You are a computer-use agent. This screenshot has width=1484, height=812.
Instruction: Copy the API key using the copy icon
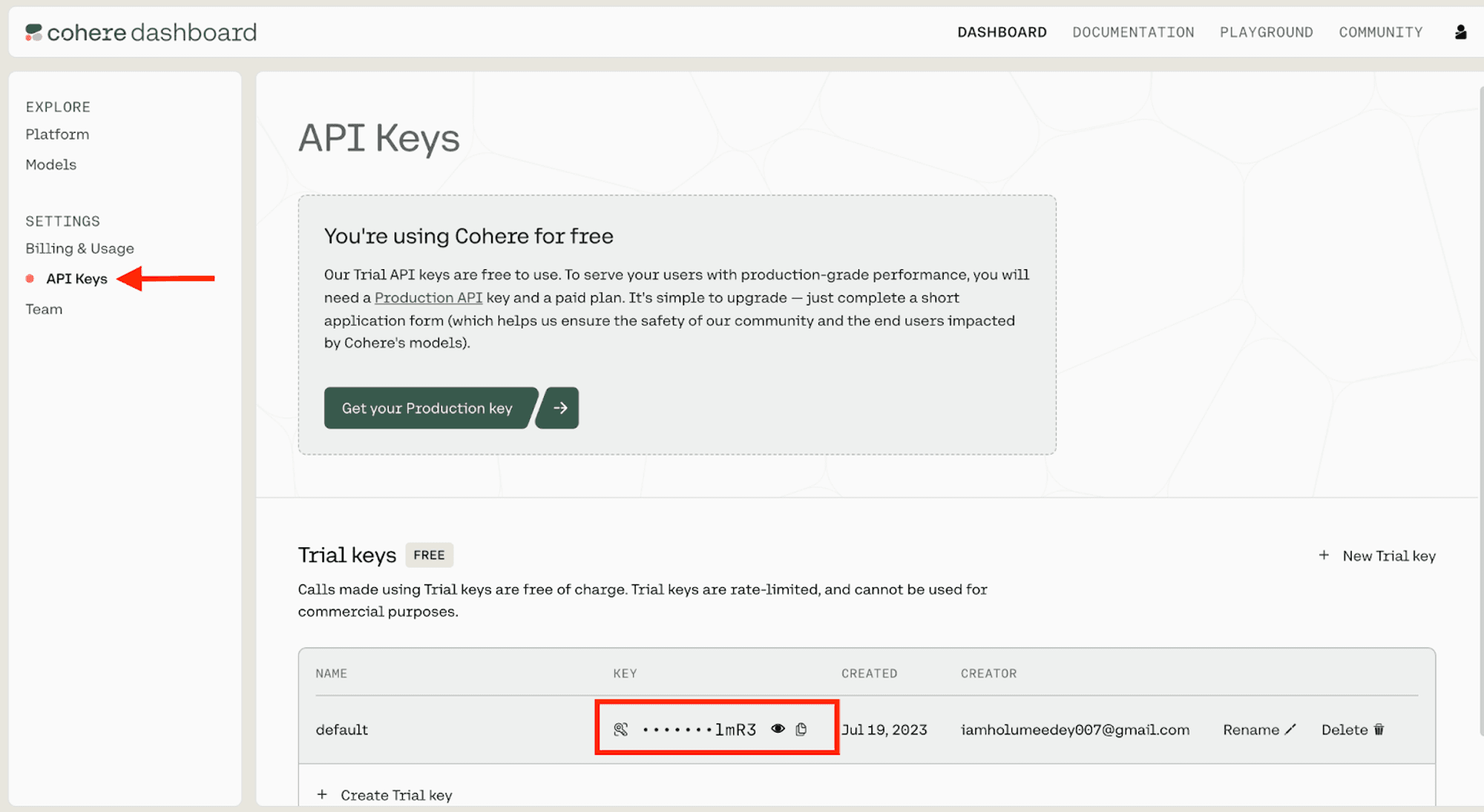coord(802,729)
